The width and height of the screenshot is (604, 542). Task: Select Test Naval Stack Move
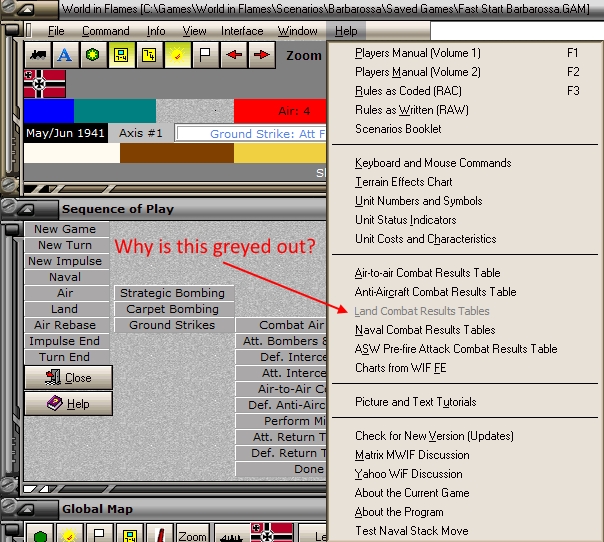point(465,531)
